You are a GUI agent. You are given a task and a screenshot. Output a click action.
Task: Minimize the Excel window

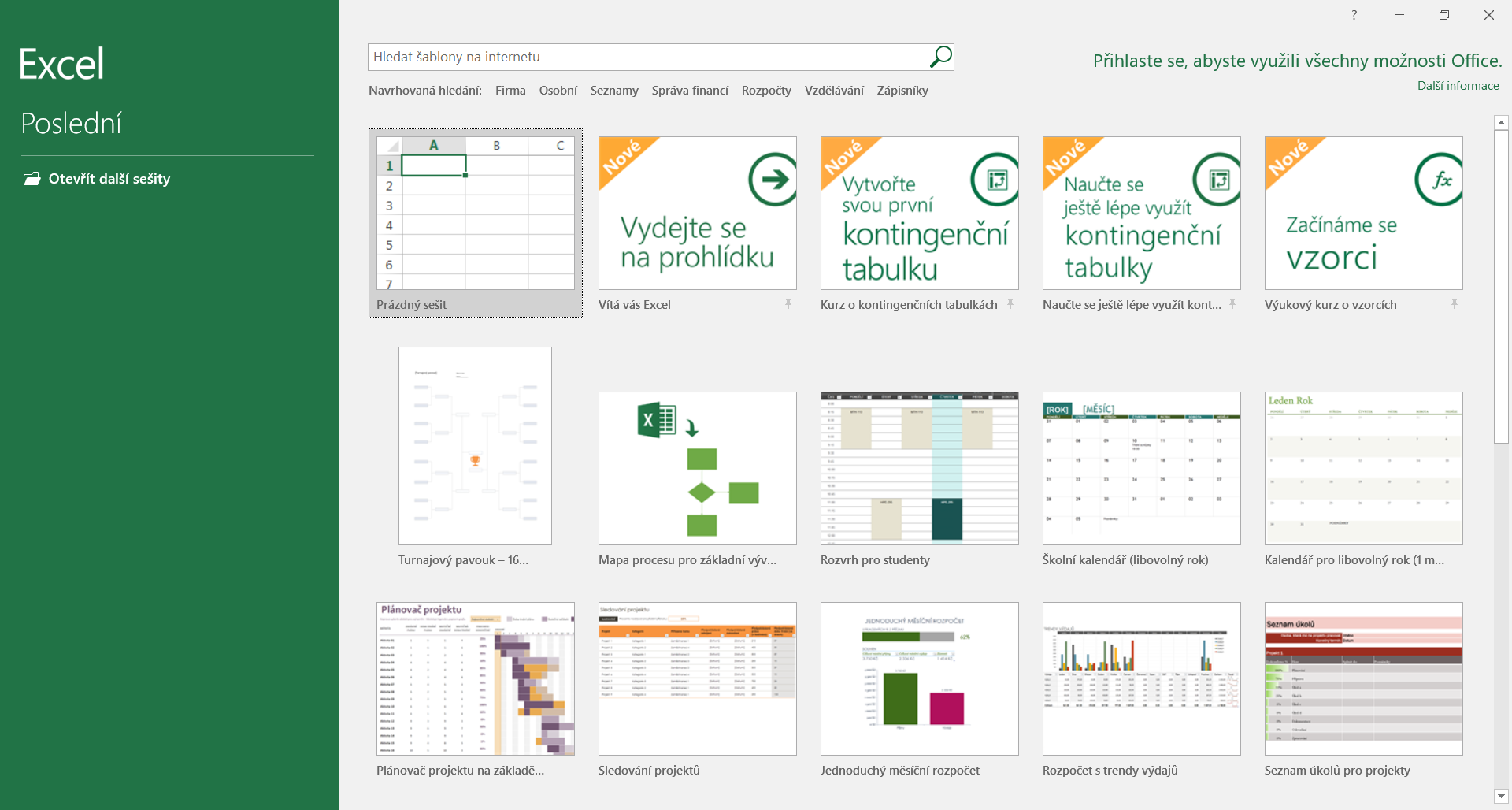pyautogui.click(x=1399, y=15)
